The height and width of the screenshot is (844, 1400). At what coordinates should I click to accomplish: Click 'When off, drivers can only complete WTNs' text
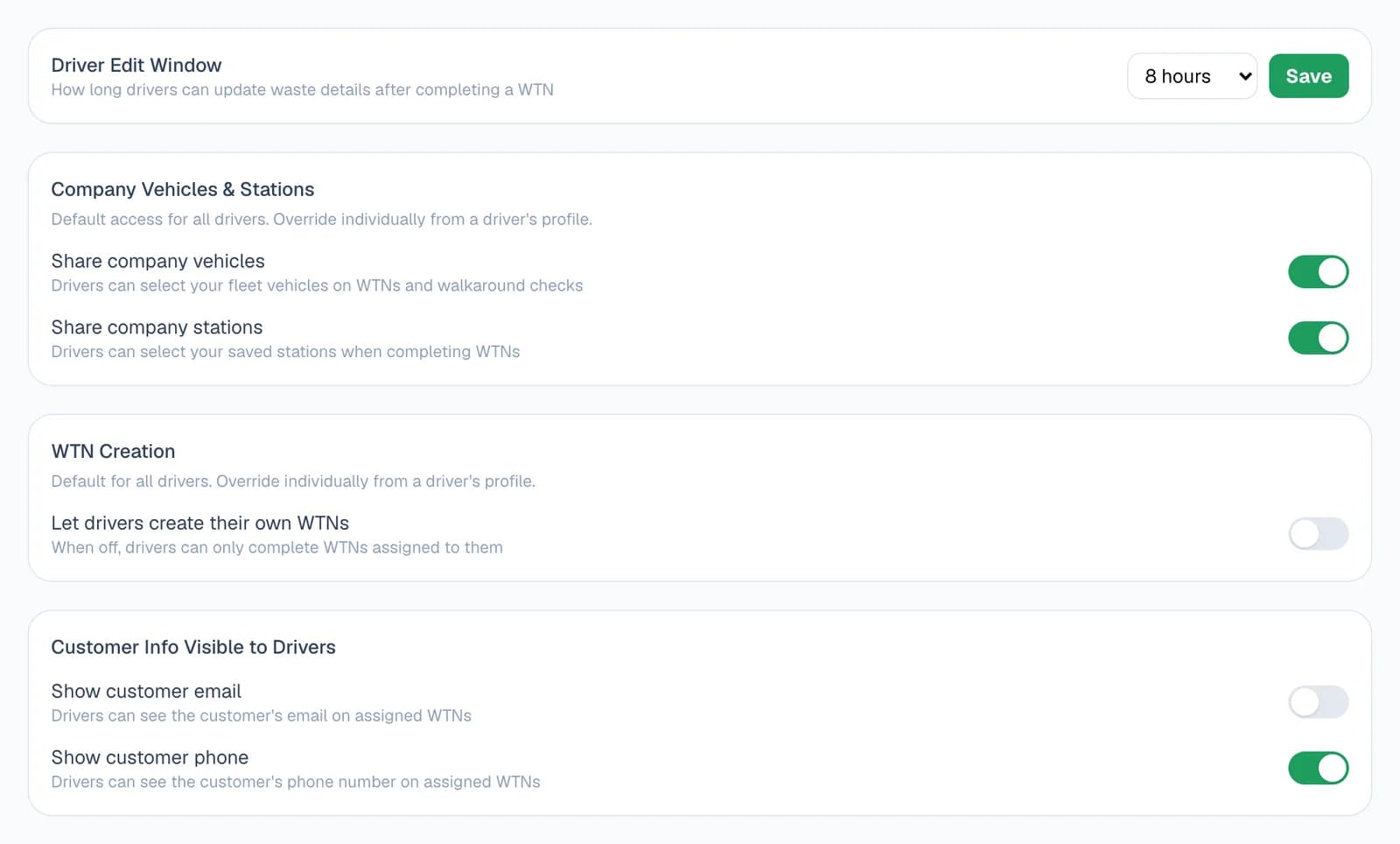pyautogui.click(x=276, y=547)
